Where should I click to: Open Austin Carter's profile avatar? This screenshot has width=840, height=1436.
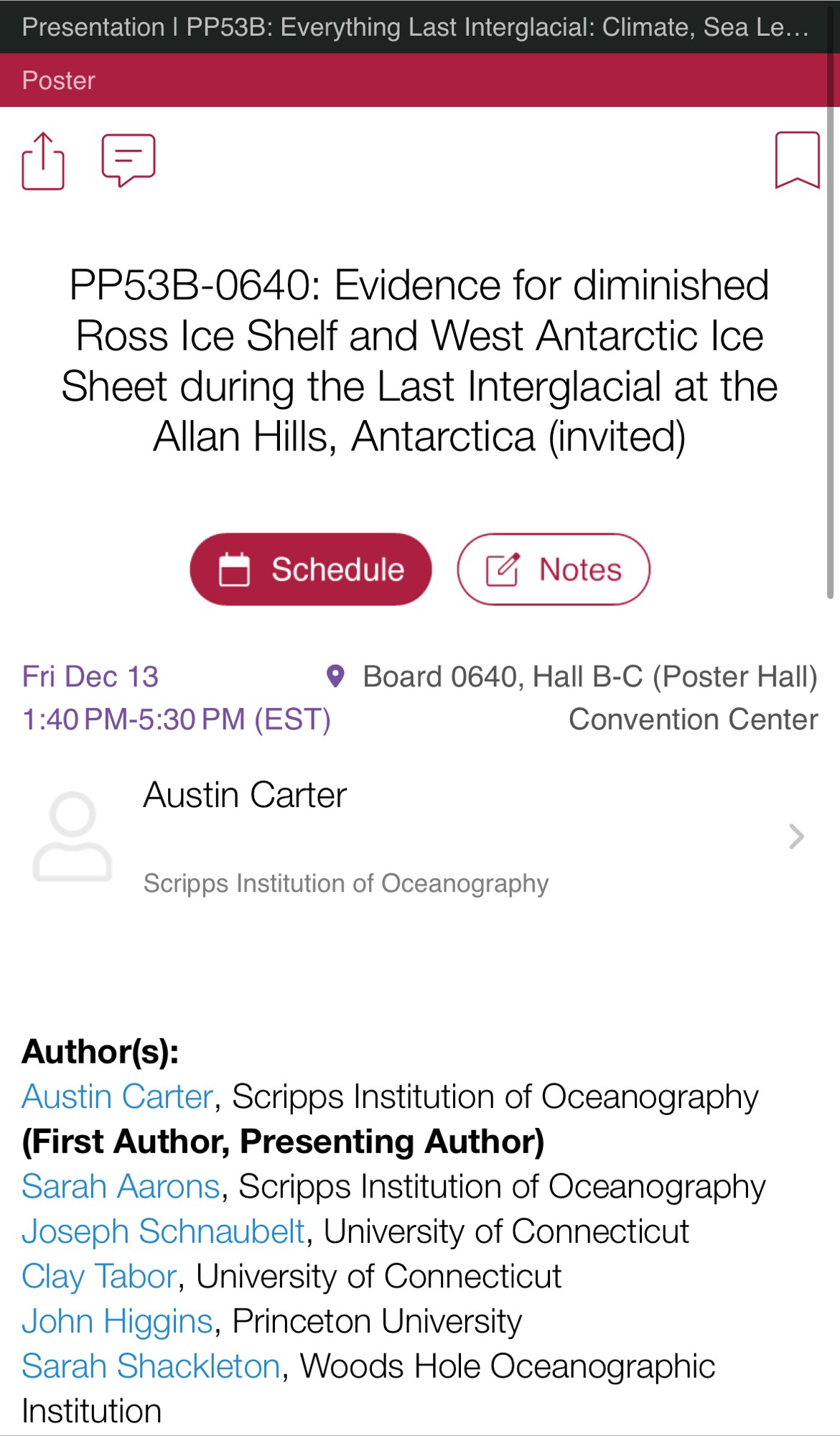(x=73, y=837)
